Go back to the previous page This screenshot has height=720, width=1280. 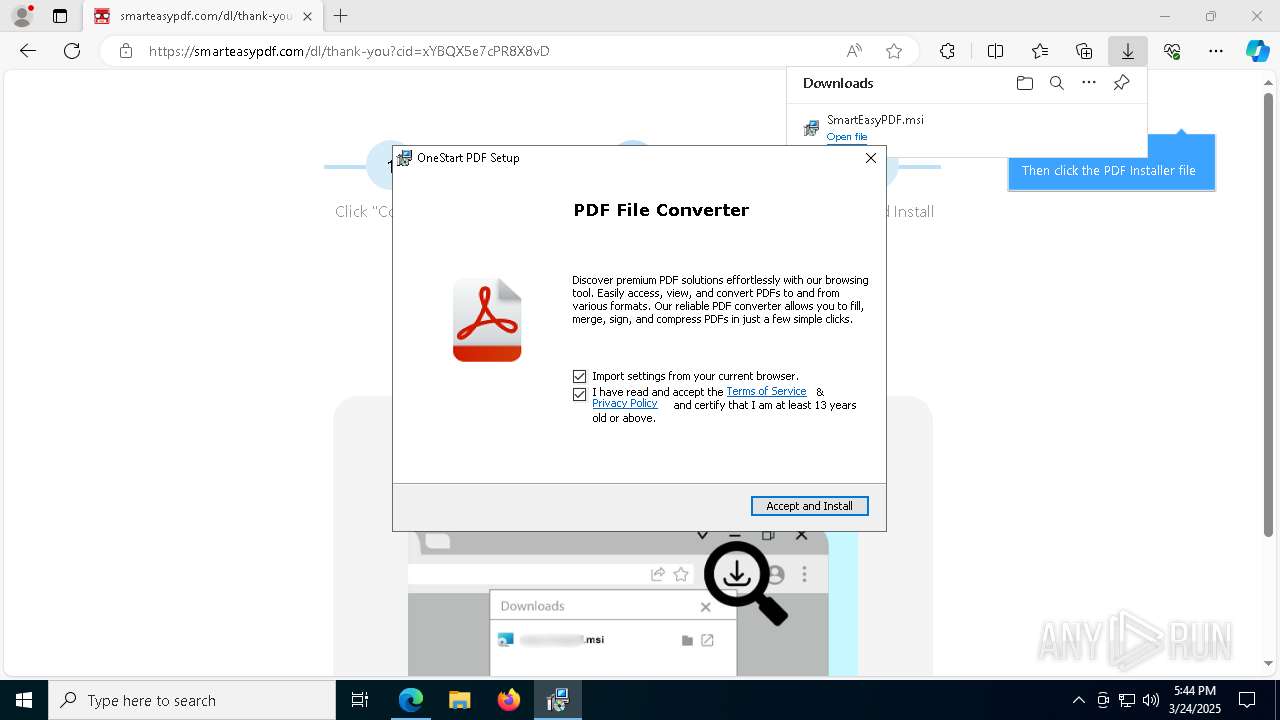click(28, 51)
